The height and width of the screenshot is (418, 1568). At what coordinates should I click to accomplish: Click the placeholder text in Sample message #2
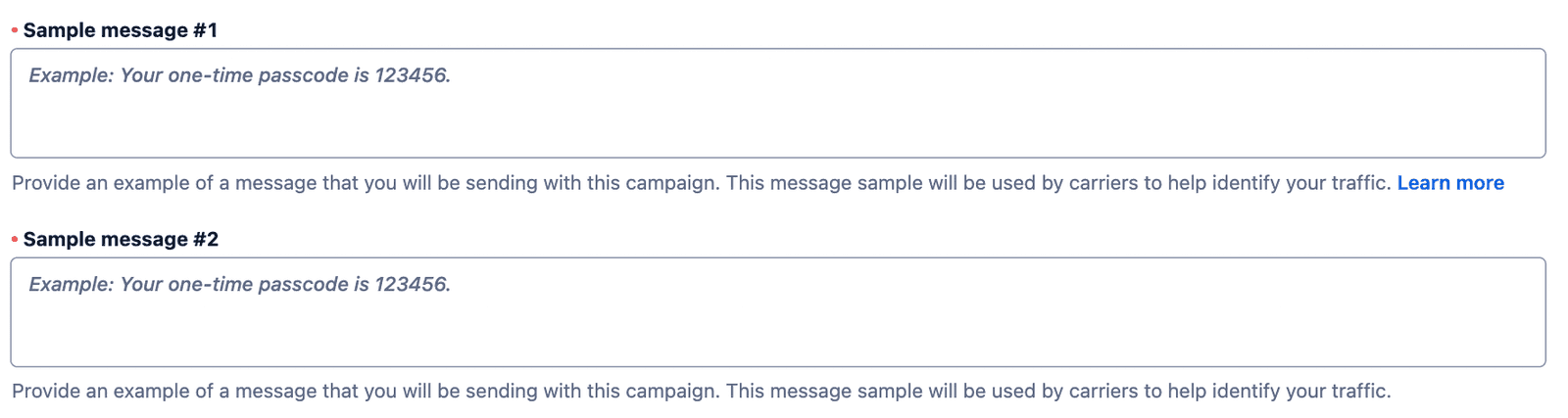tap(239, 284)
